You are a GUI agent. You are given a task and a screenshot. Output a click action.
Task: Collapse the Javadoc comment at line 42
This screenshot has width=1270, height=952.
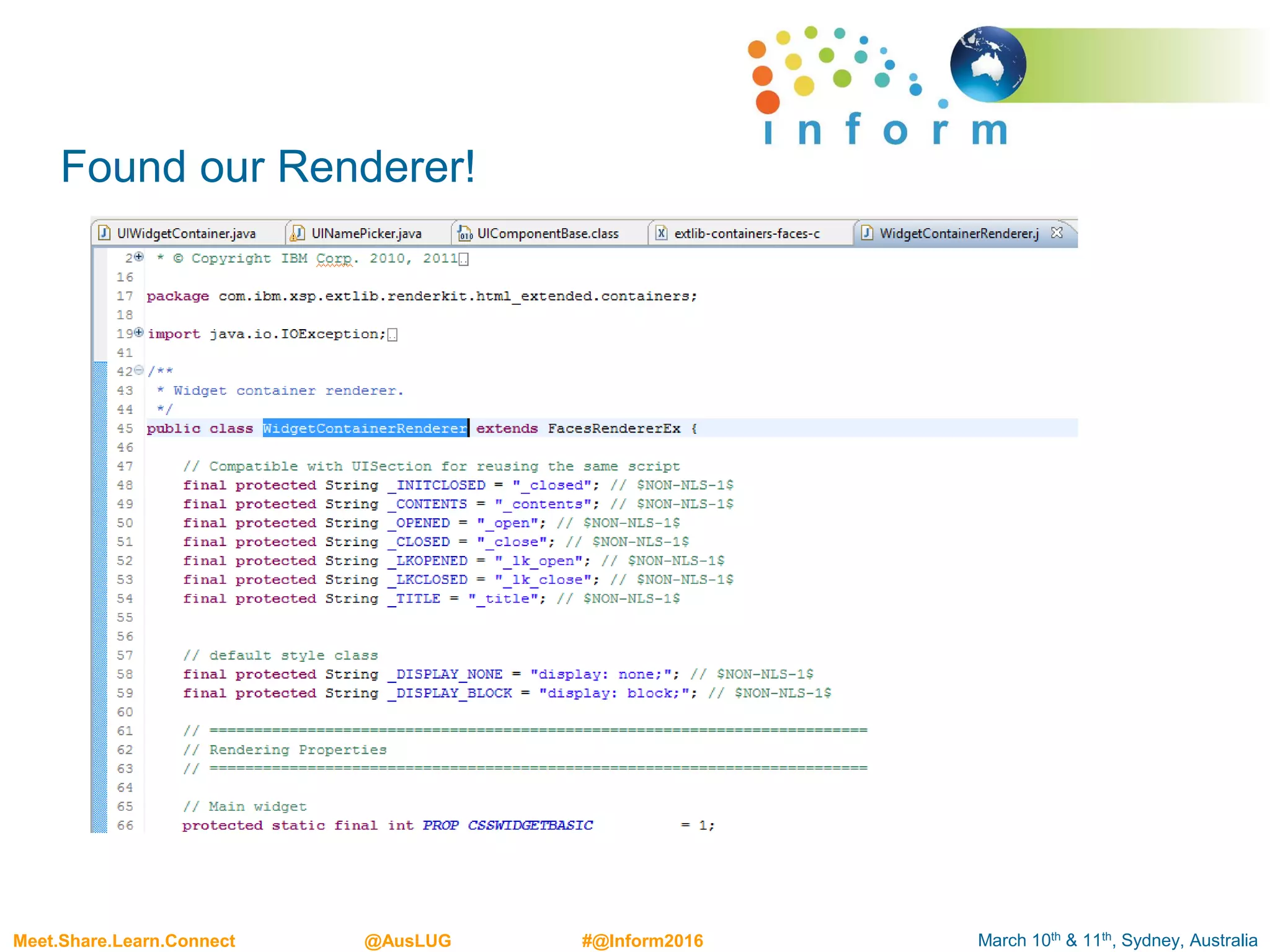tap(139, 370)
